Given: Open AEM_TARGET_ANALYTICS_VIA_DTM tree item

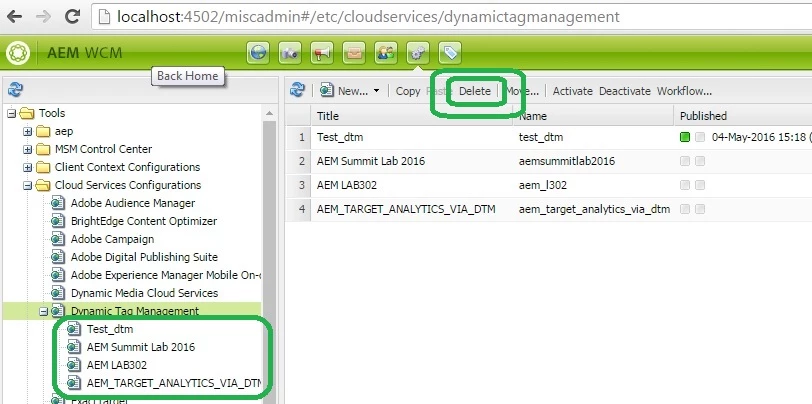Looking at the screenshot, I should click(x=173, y=383).
